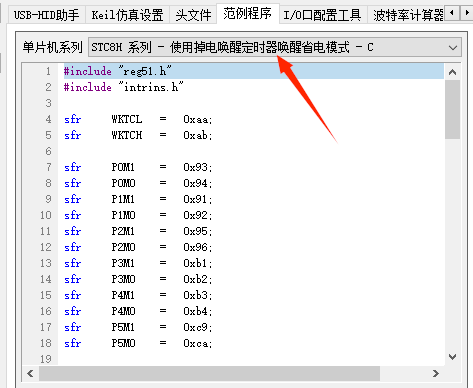Click the P3M1 = 0xb1 line
473x388 pixels.
tap(138, 263)
